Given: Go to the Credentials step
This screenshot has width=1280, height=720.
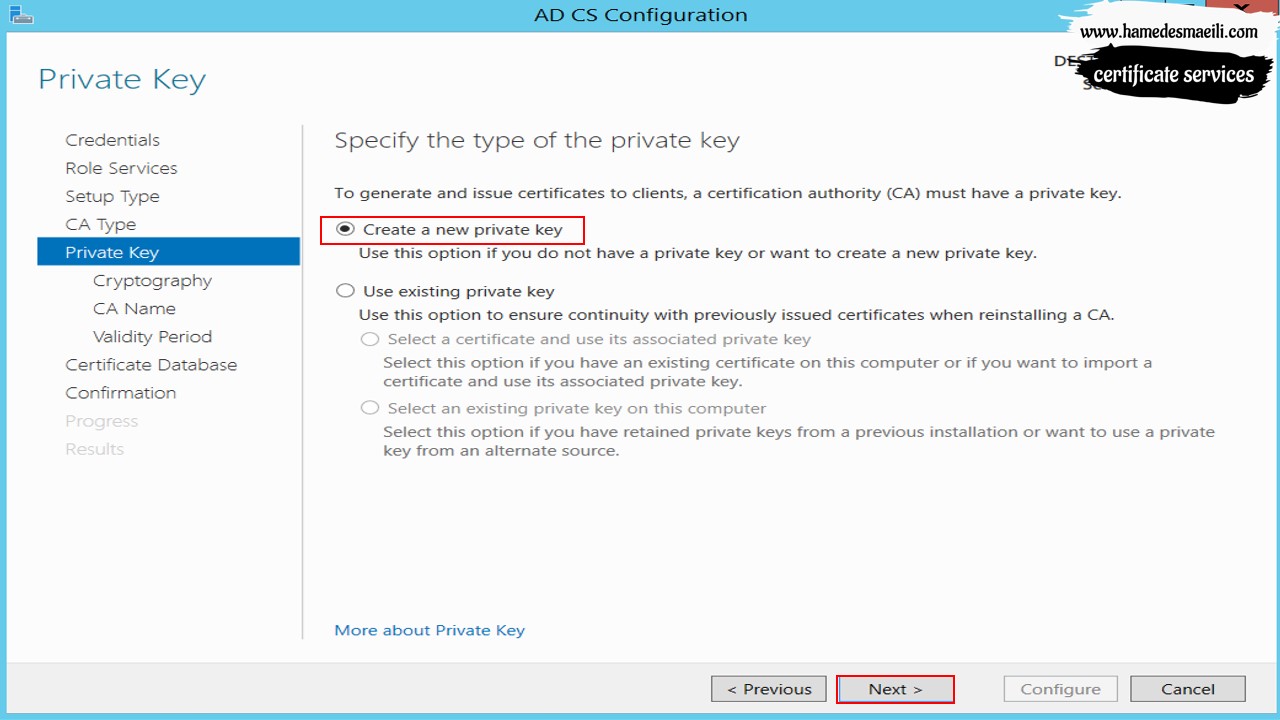Looking at the screenshot, I should pyautogui.click(x=112, y=140).
